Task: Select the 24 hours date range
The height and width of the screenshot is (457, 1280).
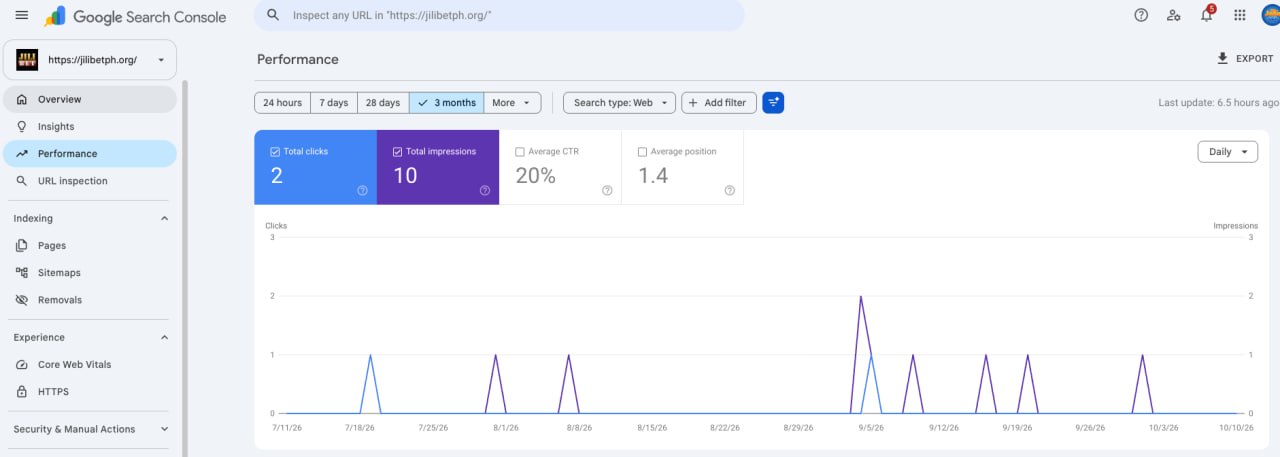Action: [282, 103]
